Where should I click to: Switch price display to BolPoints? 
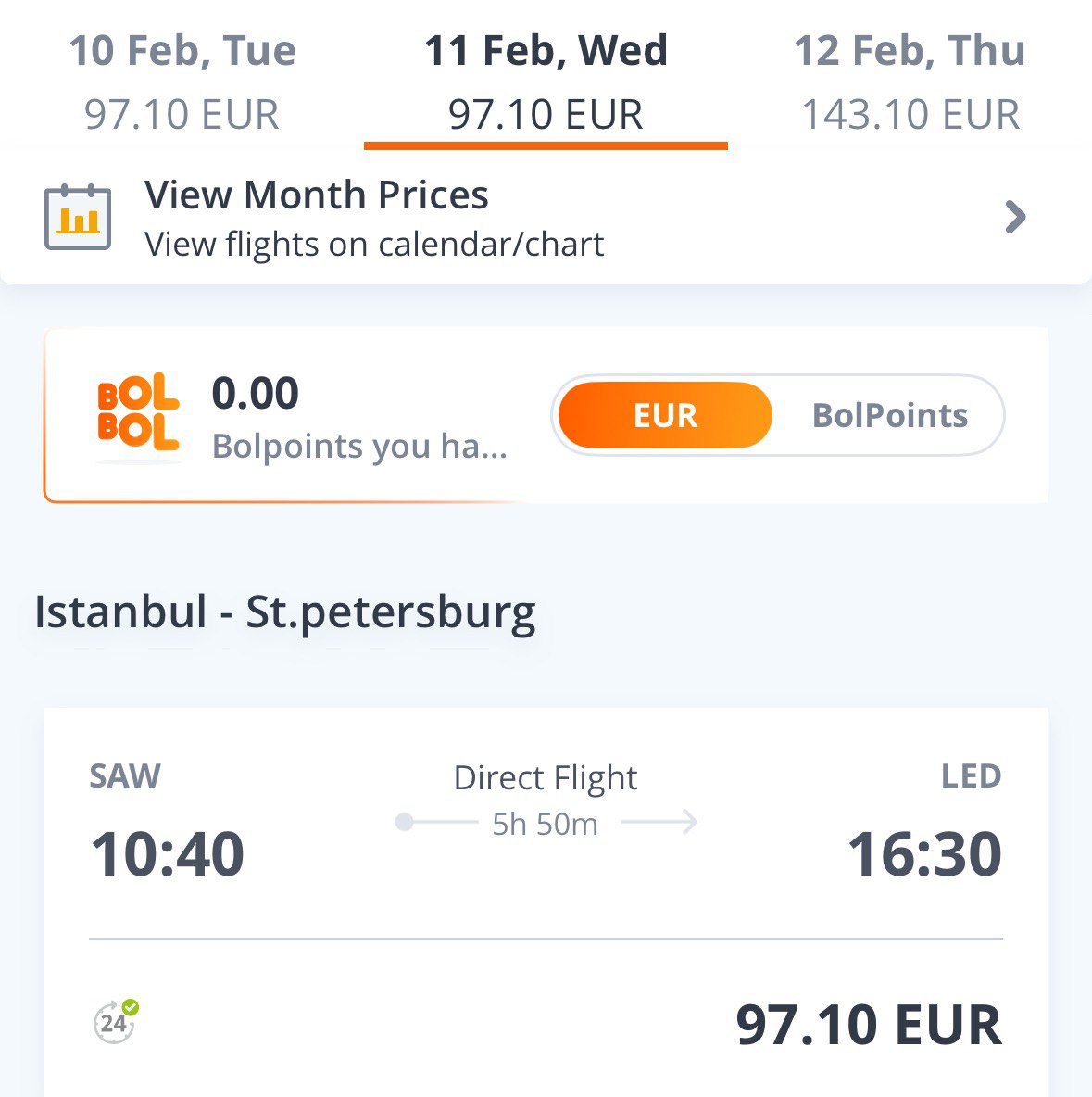pyautogui.click(x=890, y=416)
